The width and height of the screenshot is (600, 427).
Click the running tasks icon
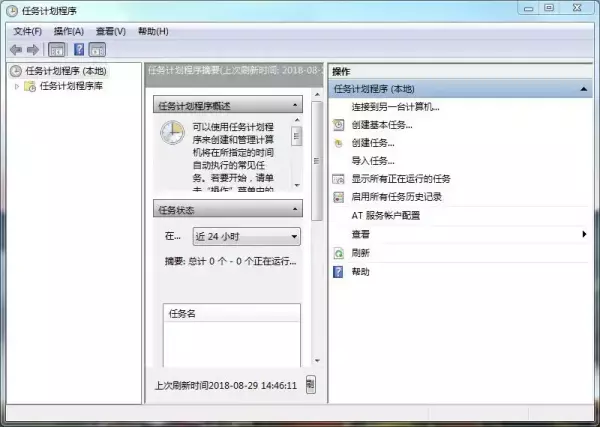338,179
